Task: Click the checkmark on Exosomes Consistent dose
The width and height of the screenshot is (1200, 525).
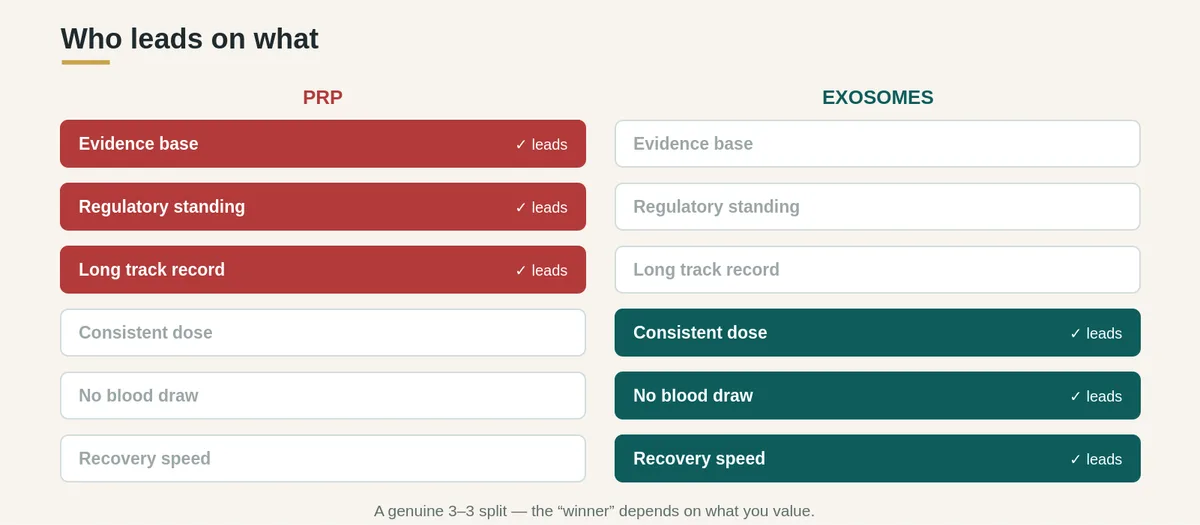Action: point(1076,333)
